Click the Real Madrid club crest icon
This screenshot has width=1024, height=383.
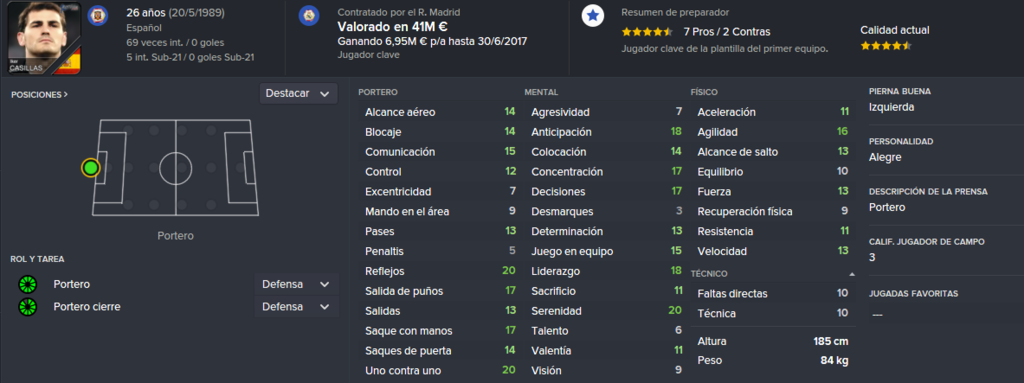309,16
